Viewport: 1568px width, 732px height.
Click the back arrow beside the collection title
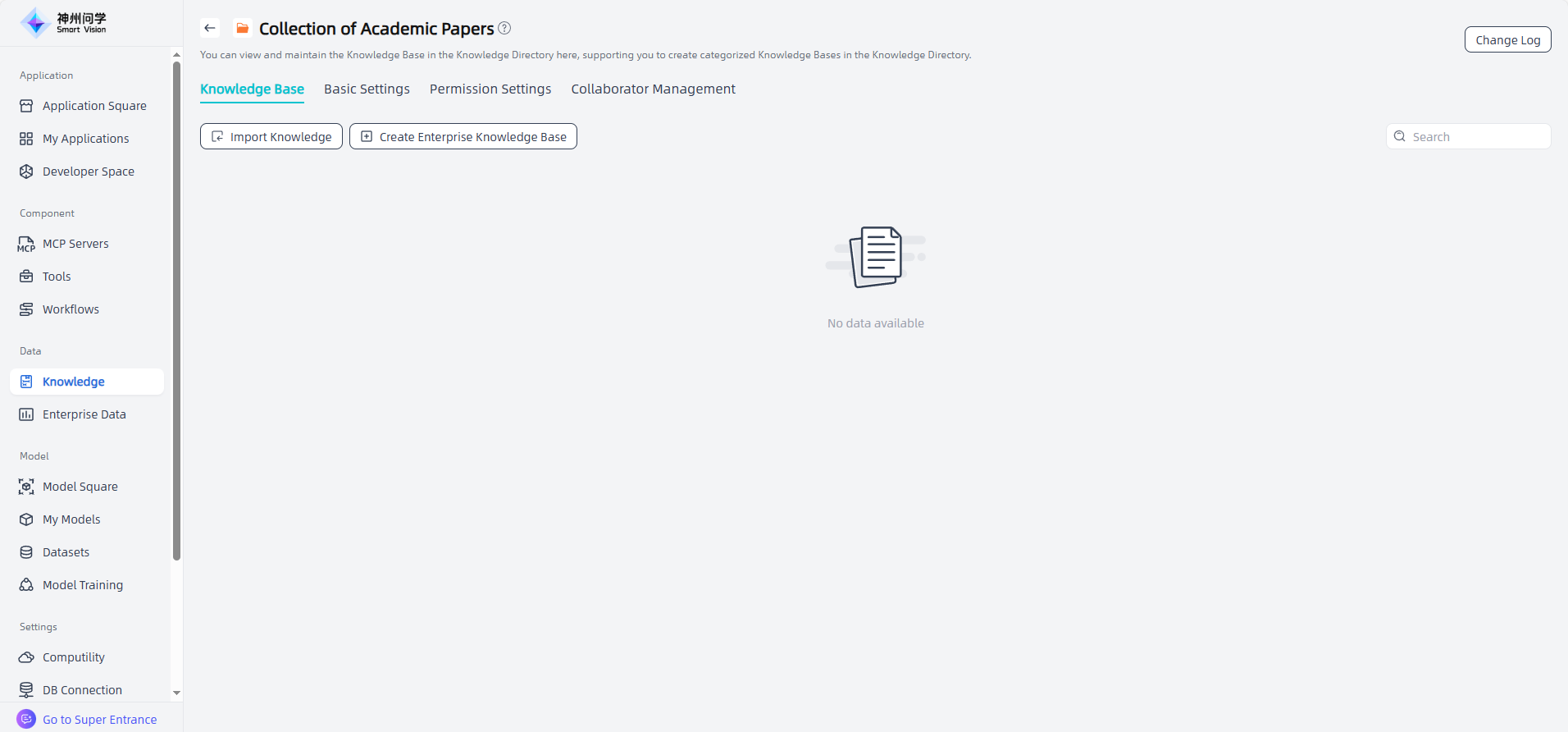point(210,28)
